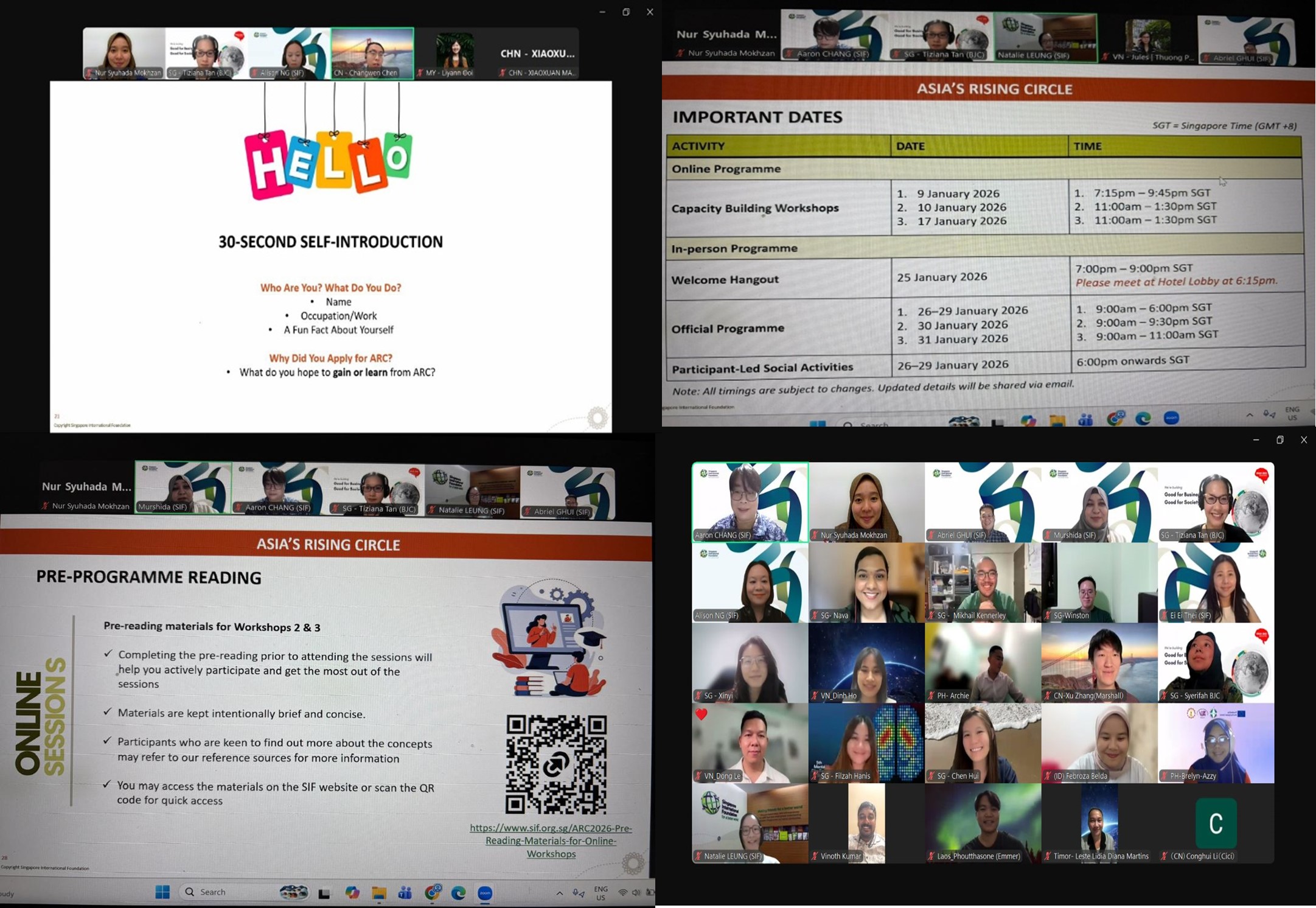Viewport: 1316px width, 908px height.
Task: Select SG-Winston's gallery tile
Action: (1099, 582)
